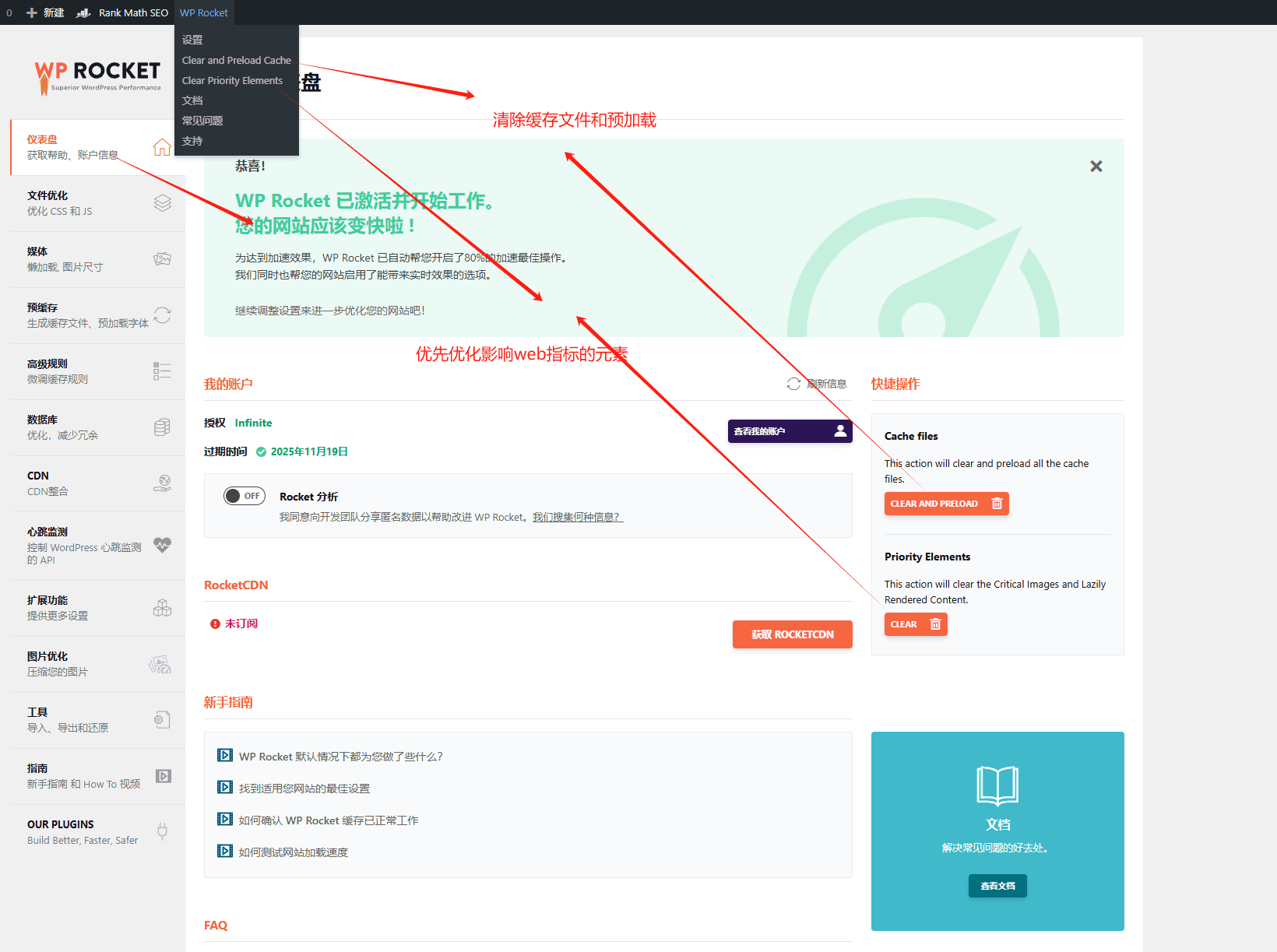Open the 工具 sidebar tab
Screen dimensions: 1277x952
[98, 720]
